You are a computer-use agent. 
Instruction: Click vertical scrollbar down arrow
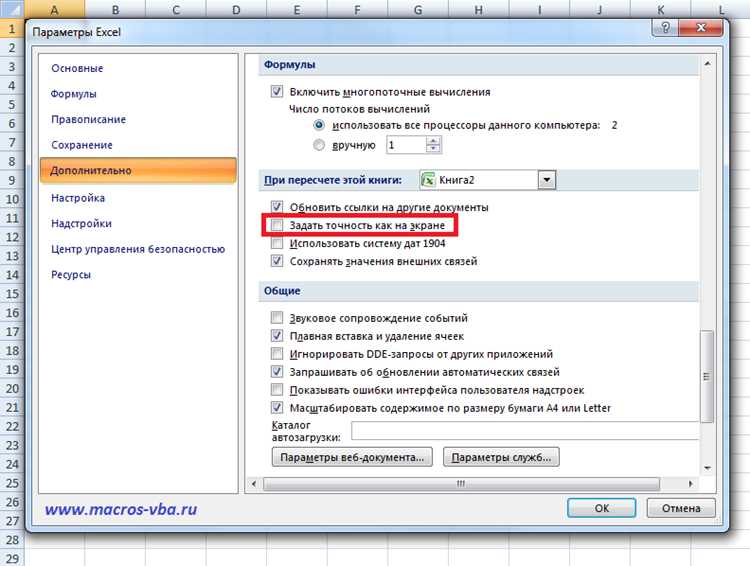pos(707,468)
